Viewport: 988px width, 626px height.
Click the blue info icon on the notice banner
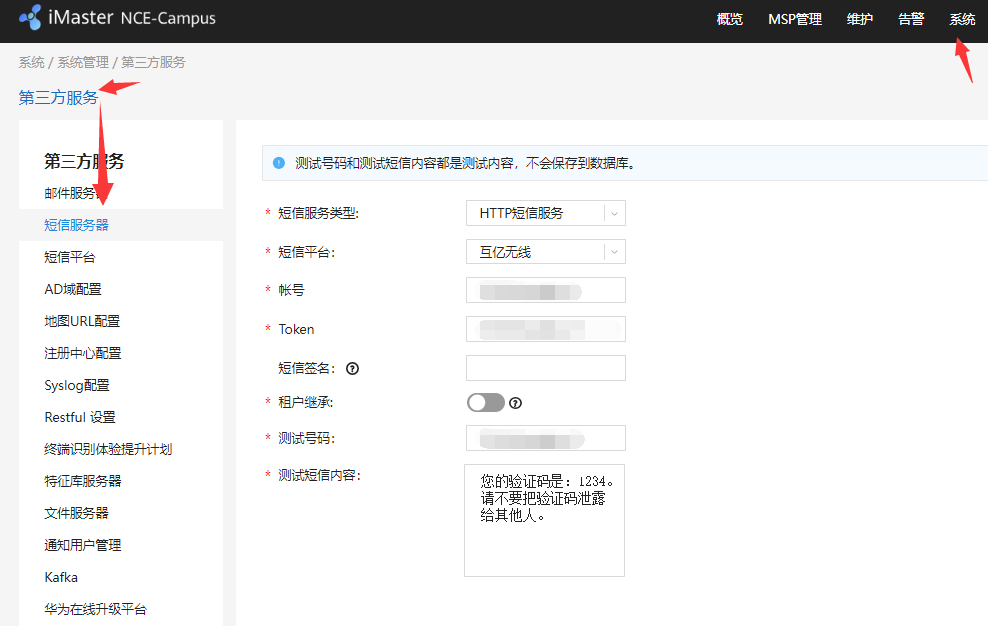click(x=279, y=163)
